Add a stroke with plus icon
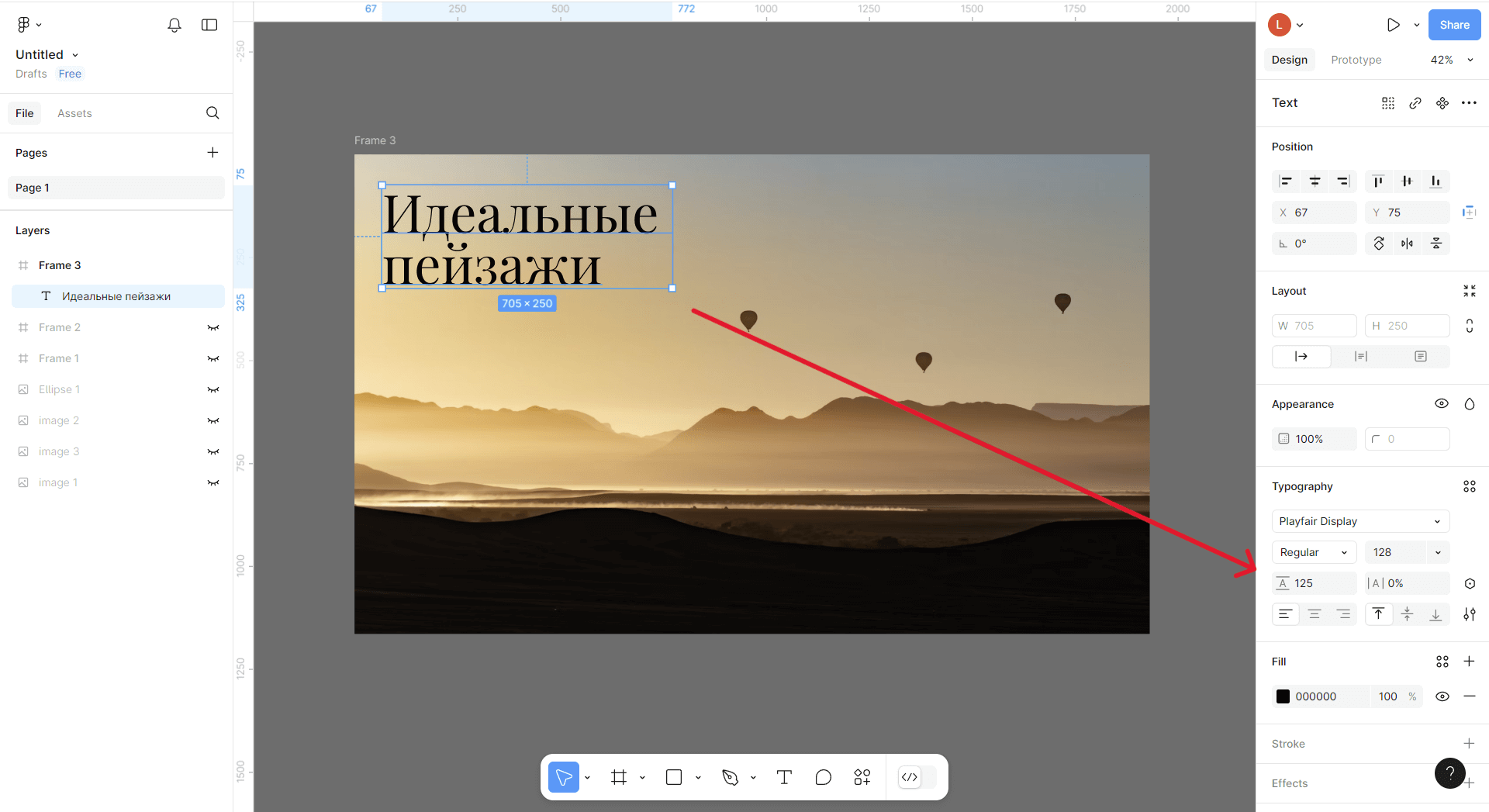1489x812 pixels. tap(1469, 744)
